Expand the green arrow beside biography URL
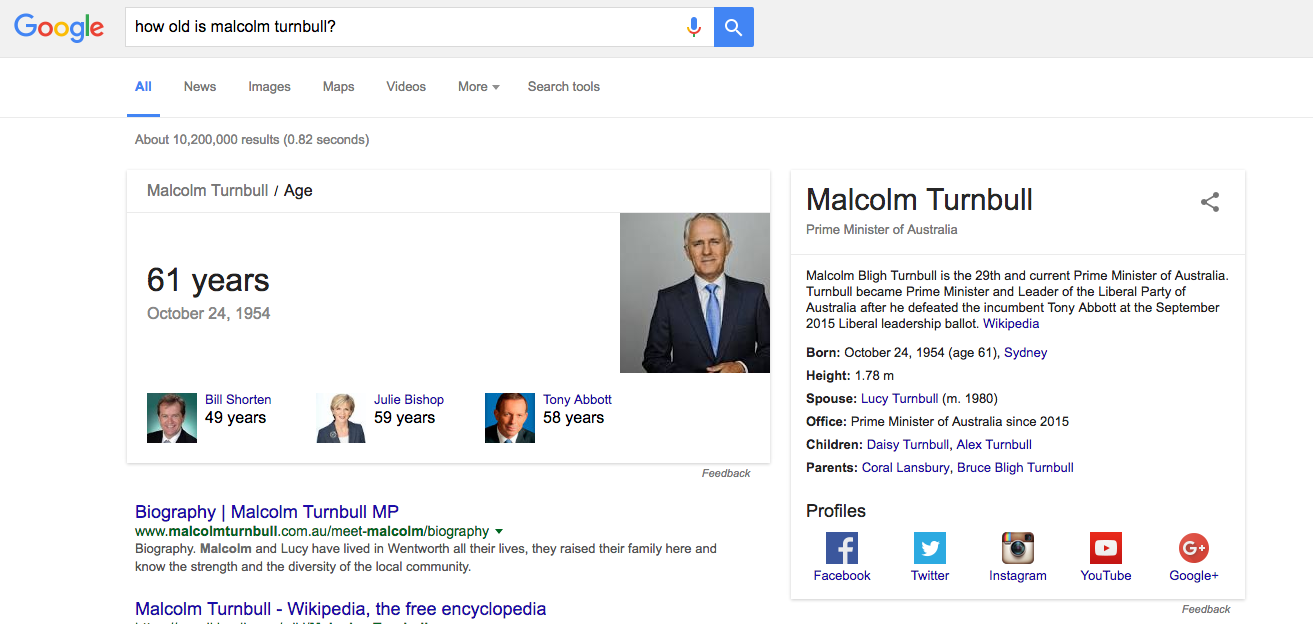The width and height of the screenshot is (1313, 624). click(x=499, y=532)
